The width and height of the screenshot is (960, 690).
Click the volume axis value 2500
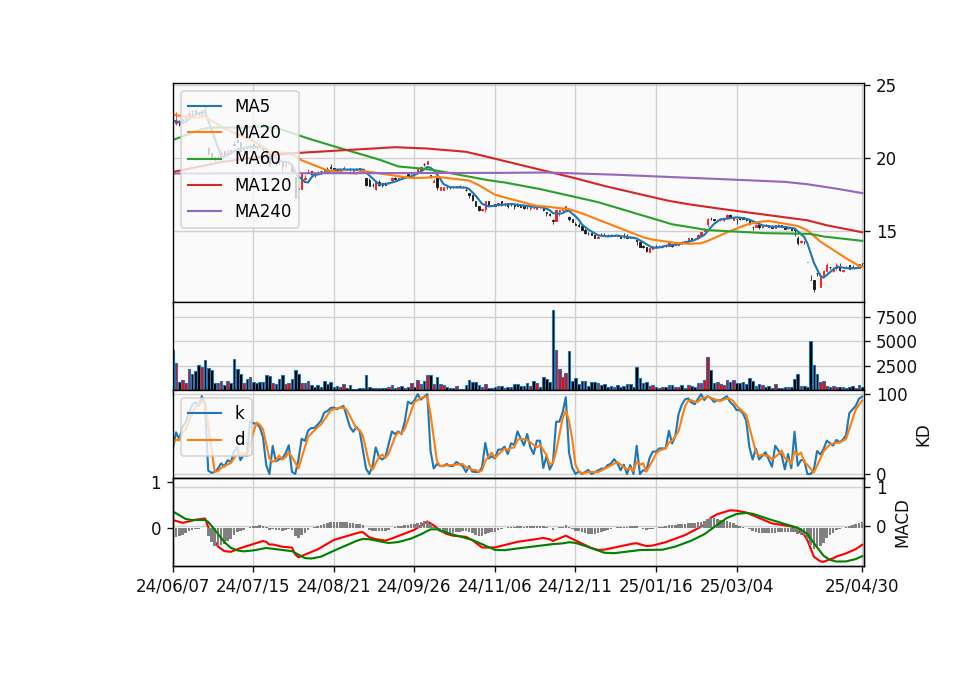896,367
